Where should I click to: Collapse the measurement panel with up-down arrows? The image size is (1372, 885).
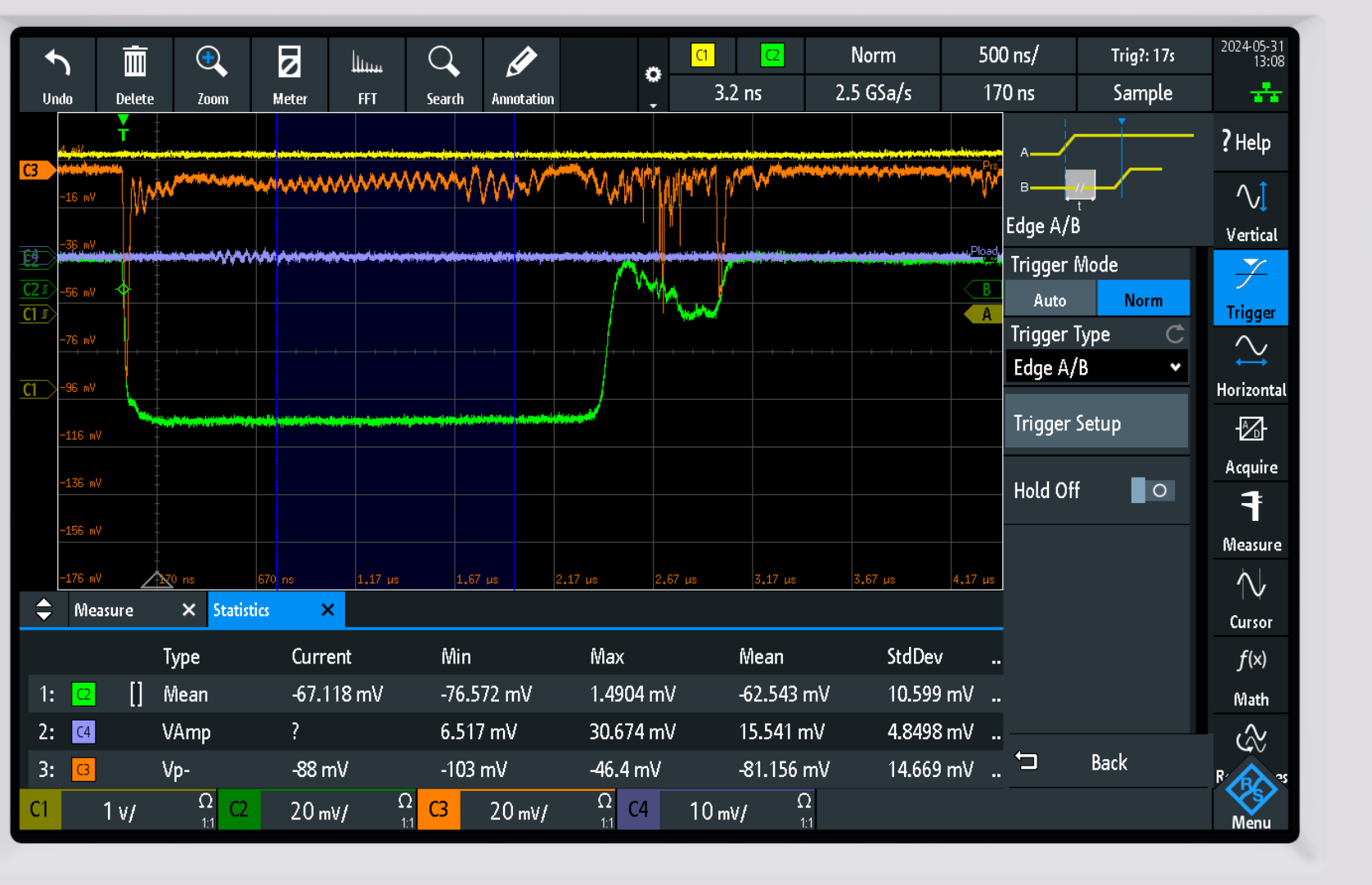click(44, 609)
